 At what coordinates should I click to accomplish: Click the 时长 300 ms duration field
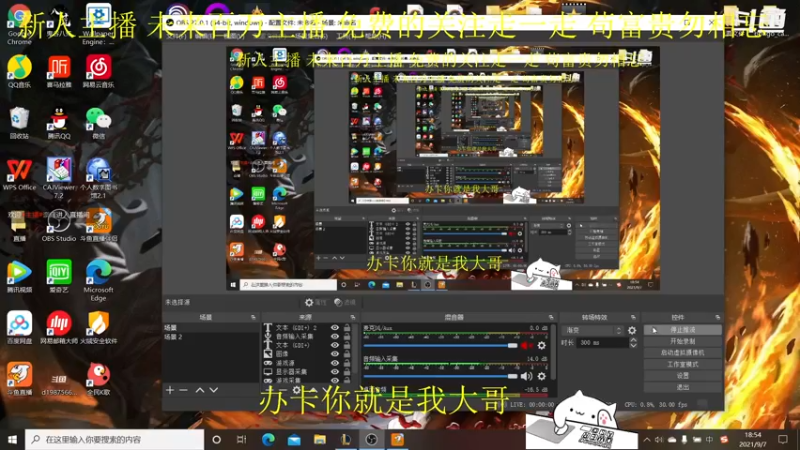click(x=603, y=343)
